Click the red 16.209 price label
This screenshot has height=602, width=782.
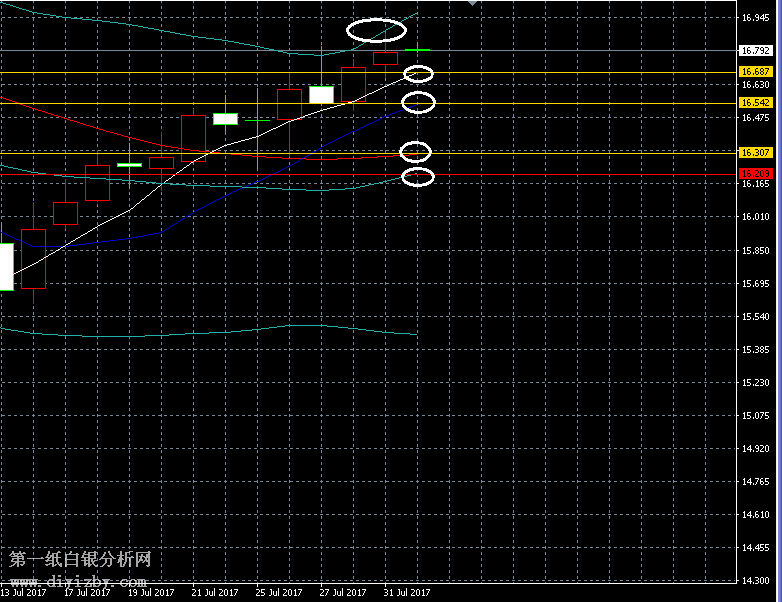(x=755, y=174)
